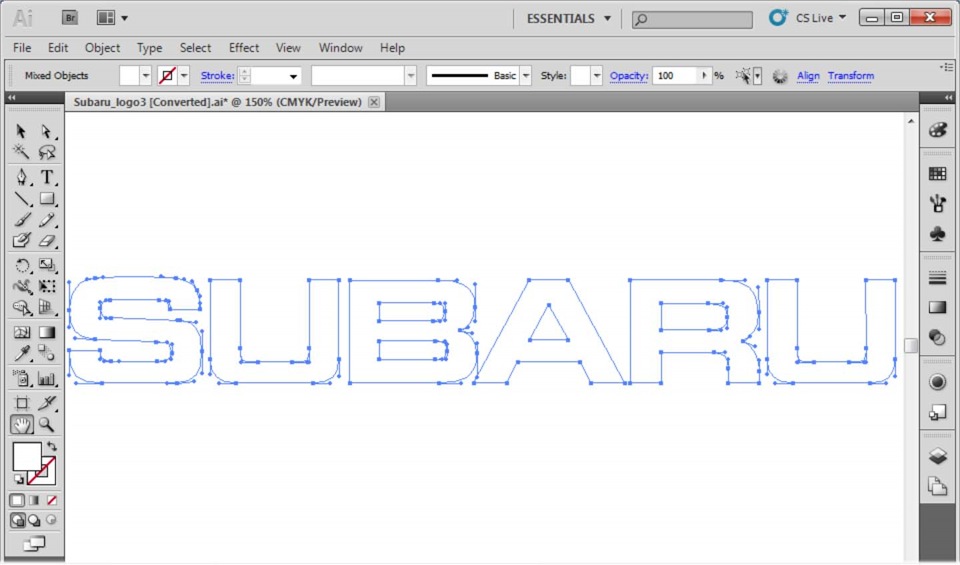Pick the Lasso tool
This screenshot has width=960, height=565.
pos(47,152)
